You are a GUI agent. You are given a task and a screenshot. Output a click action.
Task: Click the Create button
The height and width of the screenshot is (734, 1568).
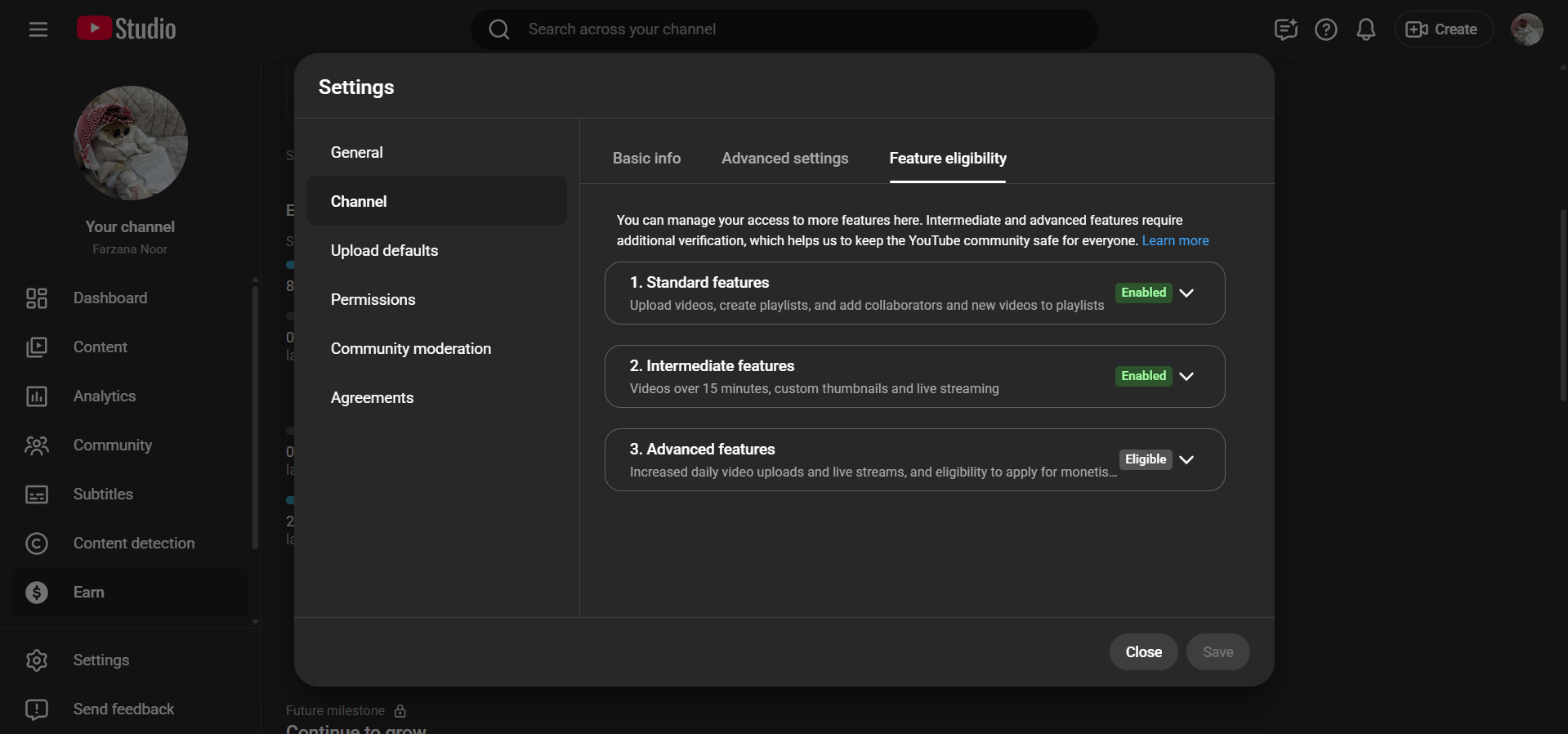point(1443,29)
